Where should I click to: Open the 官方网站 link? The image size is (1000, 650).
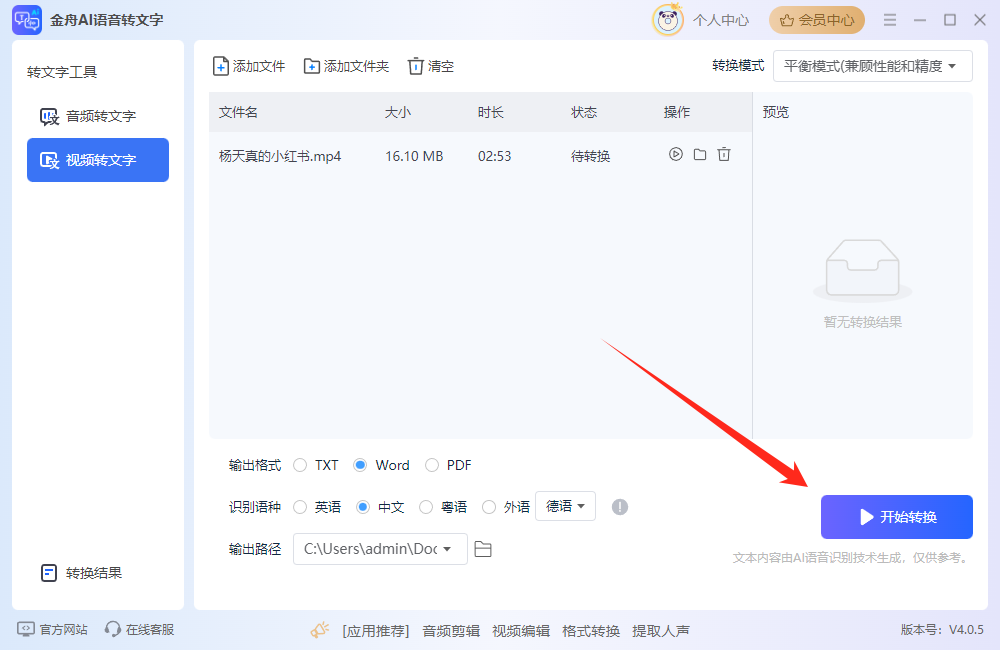click(53, 629)
